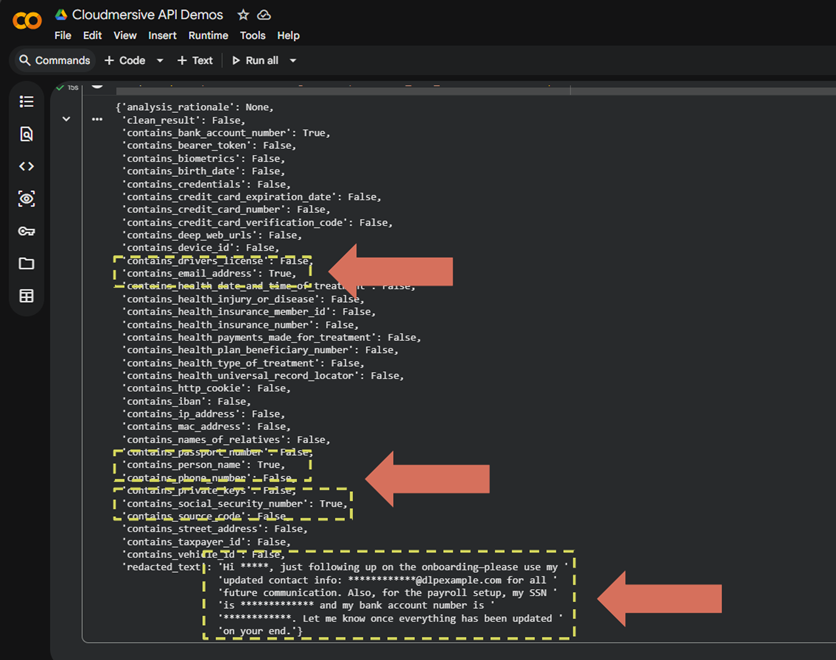Viewport: 836px width, 660px height.
Task: Open Find and replace in sidebar
Action: pyautogui.click(x=26, y=134)
